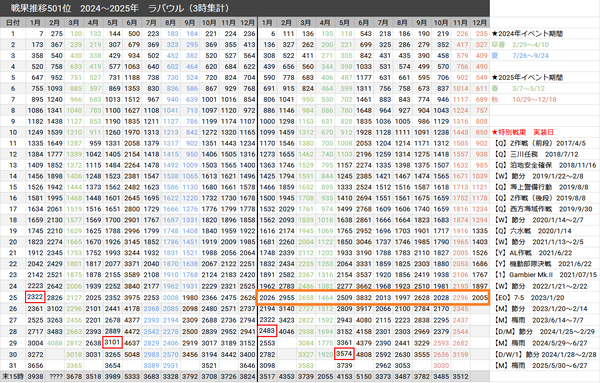Select the 【W】節分 2022/1/21~2/22 entry
The width and height of the screenshot is (600, 383).
pyautogui.click(x=539, y=286)
